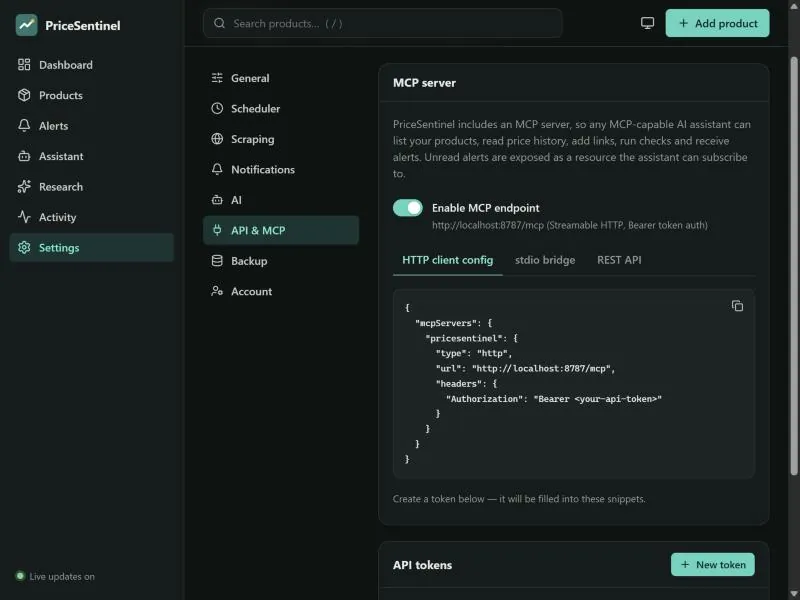Image resolution: width=800 pixels, height=600 pixels.
Task: Click the API tokens heading
Action: pyautogui.click(x=422, y=565)
